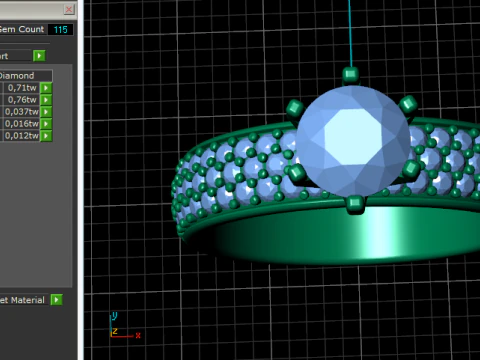The height and width of the screenshot is (360, 480).
Task: Click the green arrow next to 0,037tw
Action: 46,112
